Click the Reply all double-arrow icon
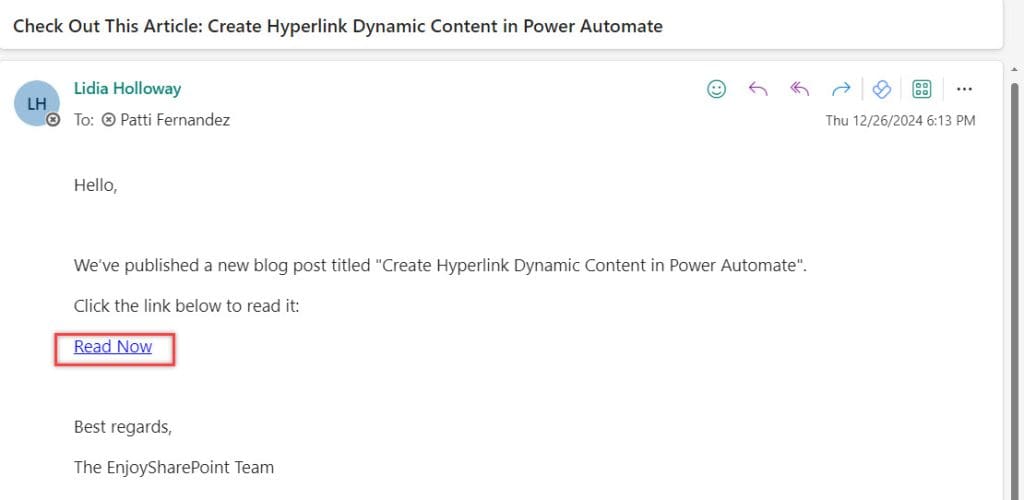This screenshot has height=500, width=1024. (x=799, y=89)
